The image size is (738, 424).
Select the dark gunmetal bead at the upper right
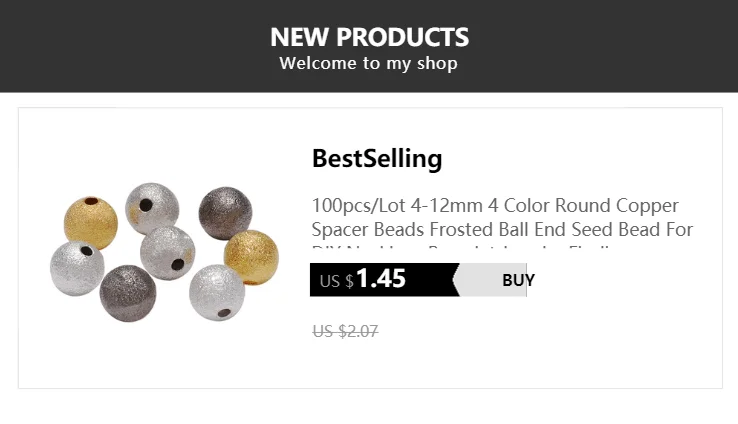[x=225, y=213]
